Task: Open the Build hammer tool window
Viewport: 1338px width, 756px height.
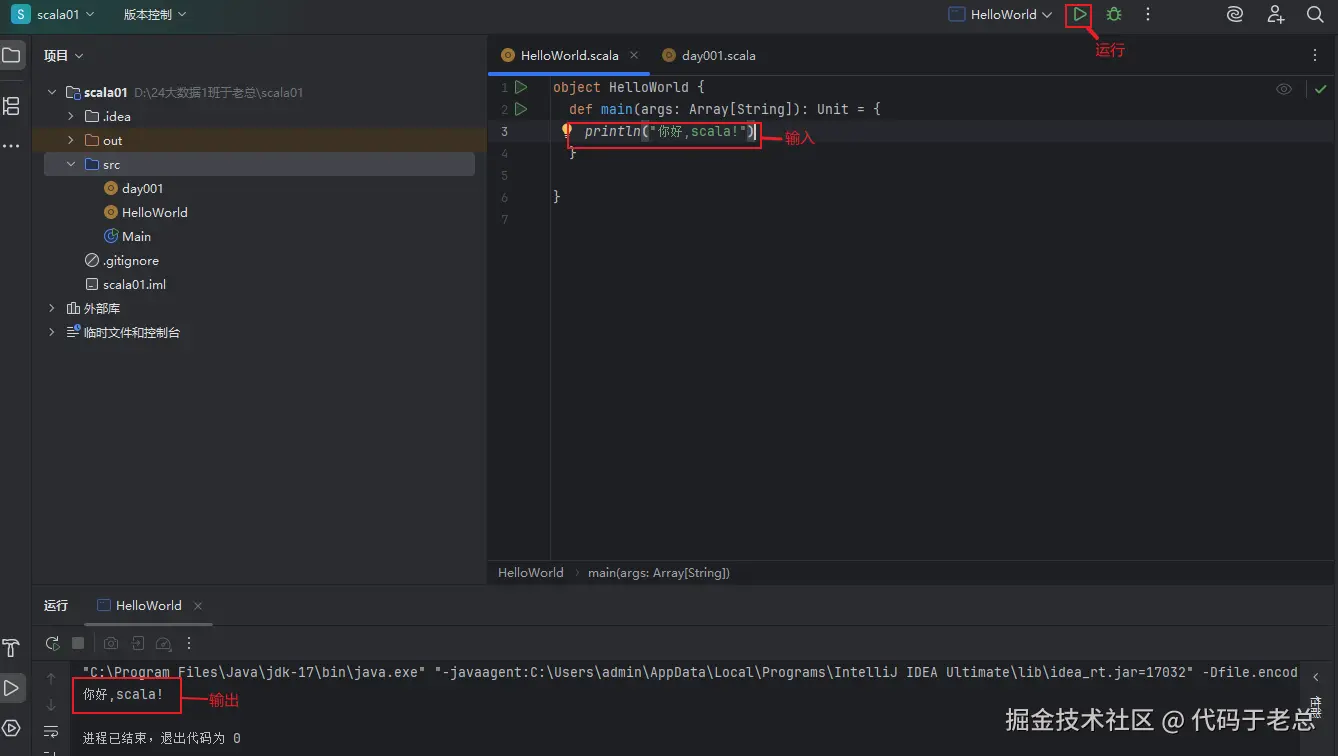Action: (12, 648)
